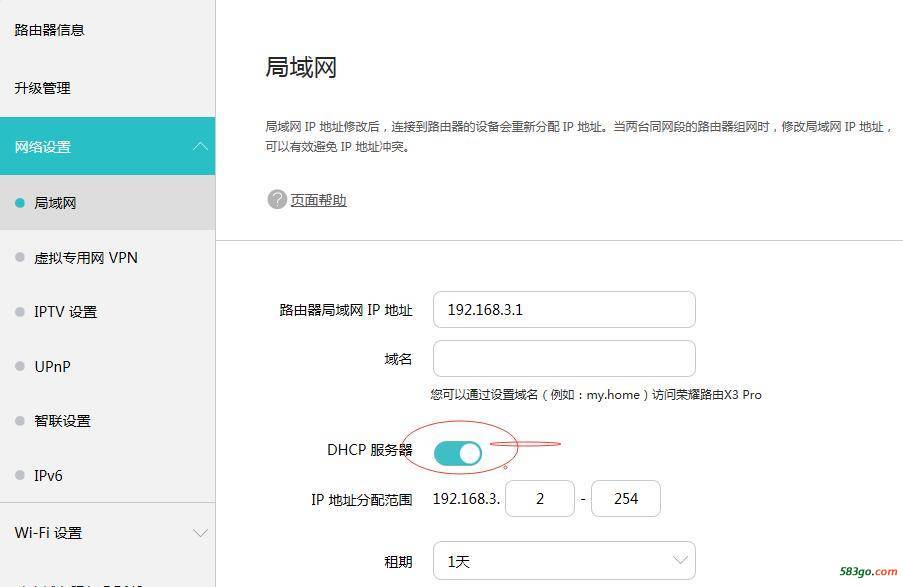Open the 页面帮助 help link
This screenshot has width=903, height=587.
coord(318,200)
